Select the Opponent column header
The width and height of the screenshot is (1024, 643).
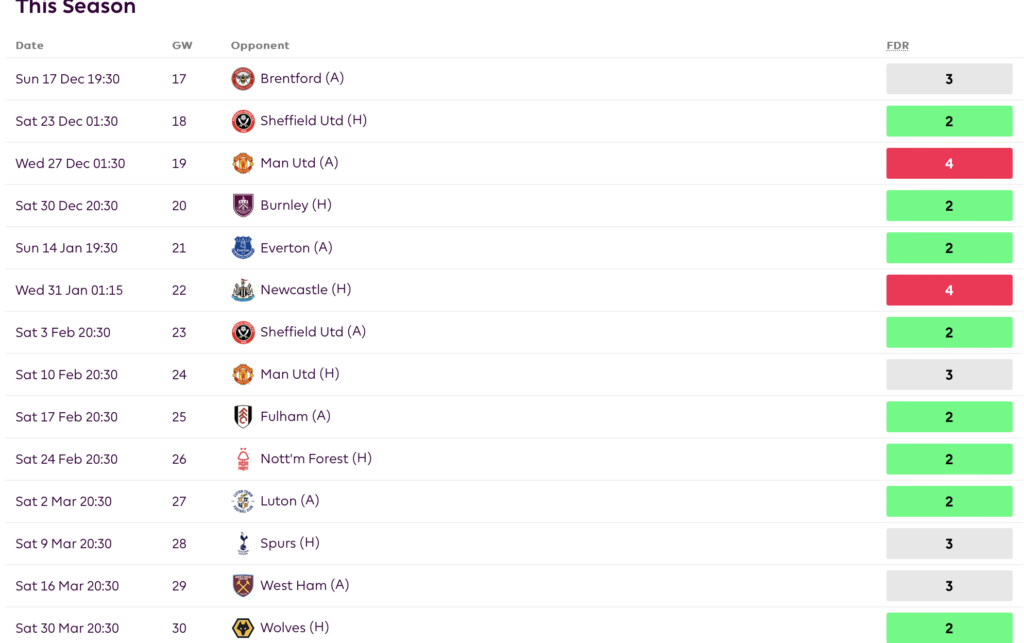coord(260,45)
